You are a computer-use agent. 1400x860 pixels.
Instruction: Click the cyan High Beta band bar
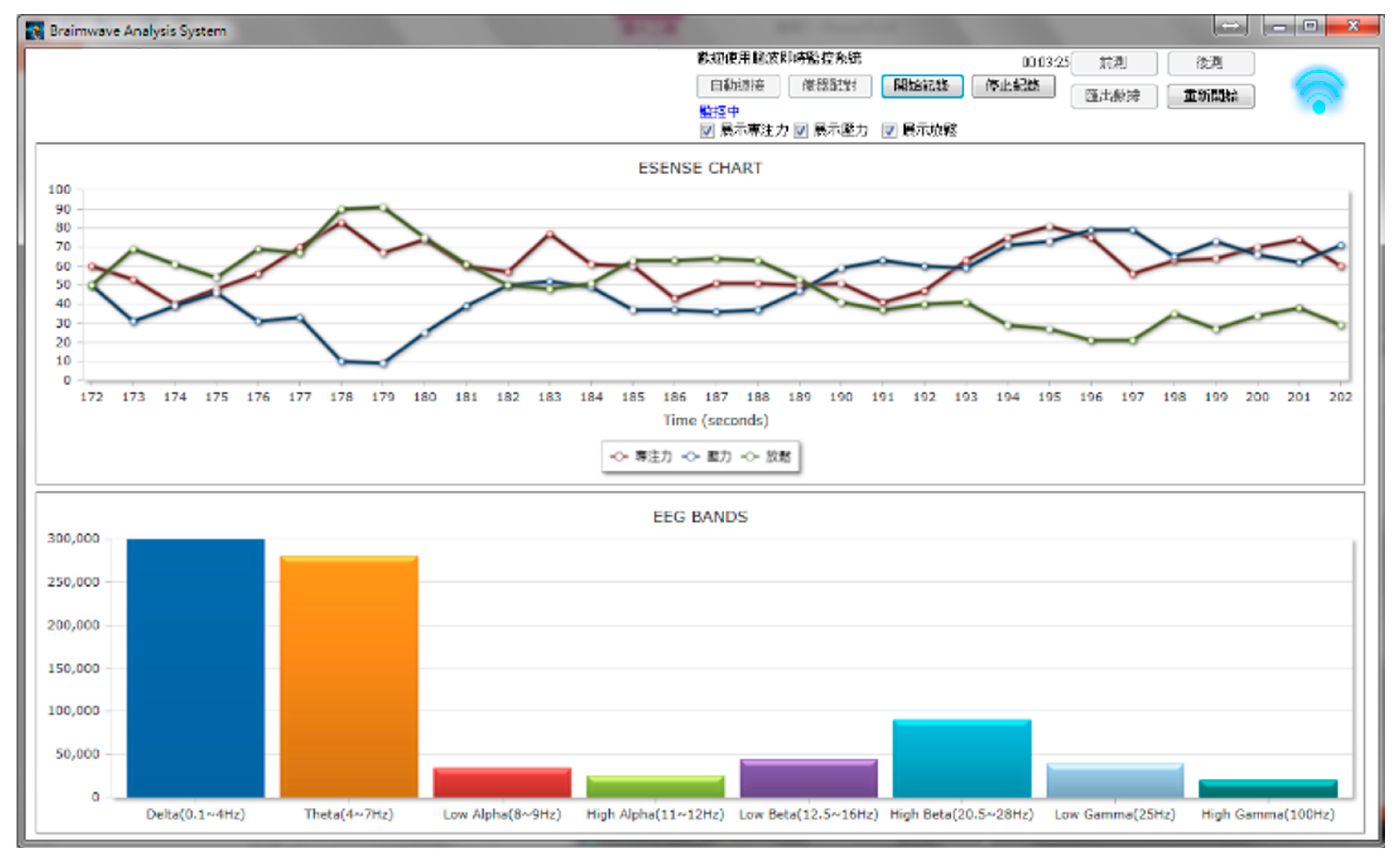click(961, 758)
